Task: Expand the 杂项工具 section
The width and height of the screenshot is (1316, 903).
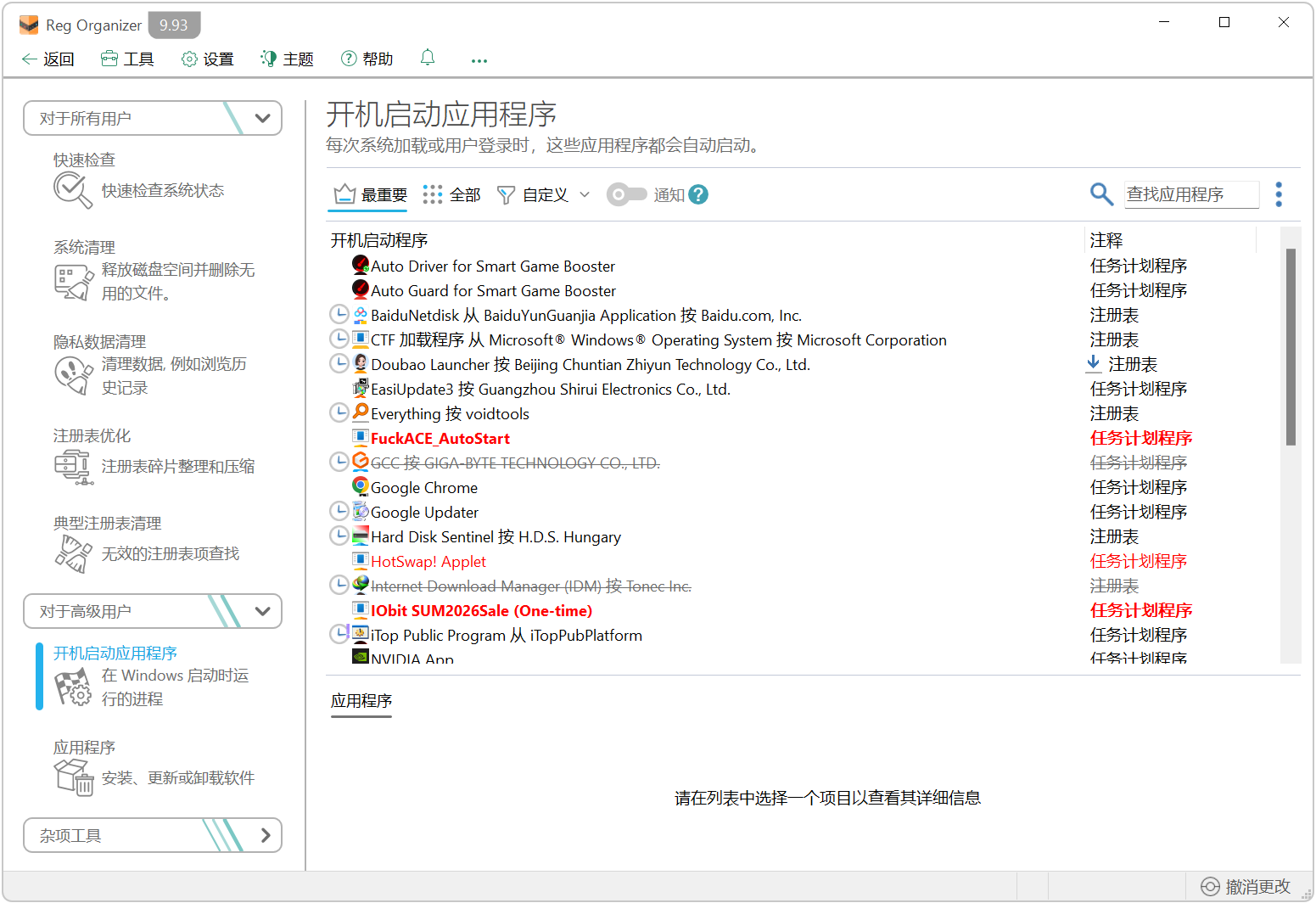Action: point(266,835)
